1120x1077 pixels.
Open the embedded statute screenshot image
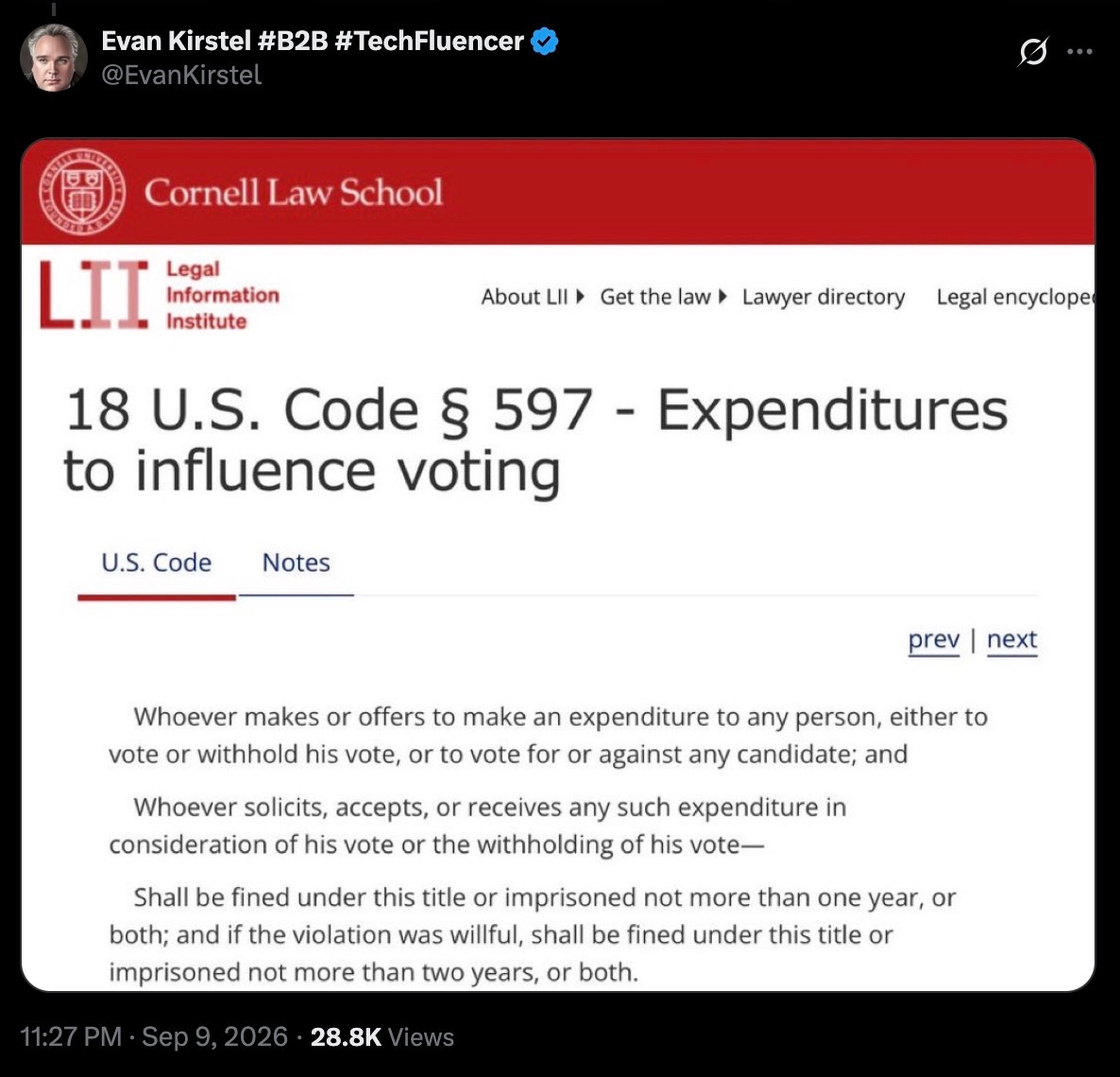[x=558, y=565]
